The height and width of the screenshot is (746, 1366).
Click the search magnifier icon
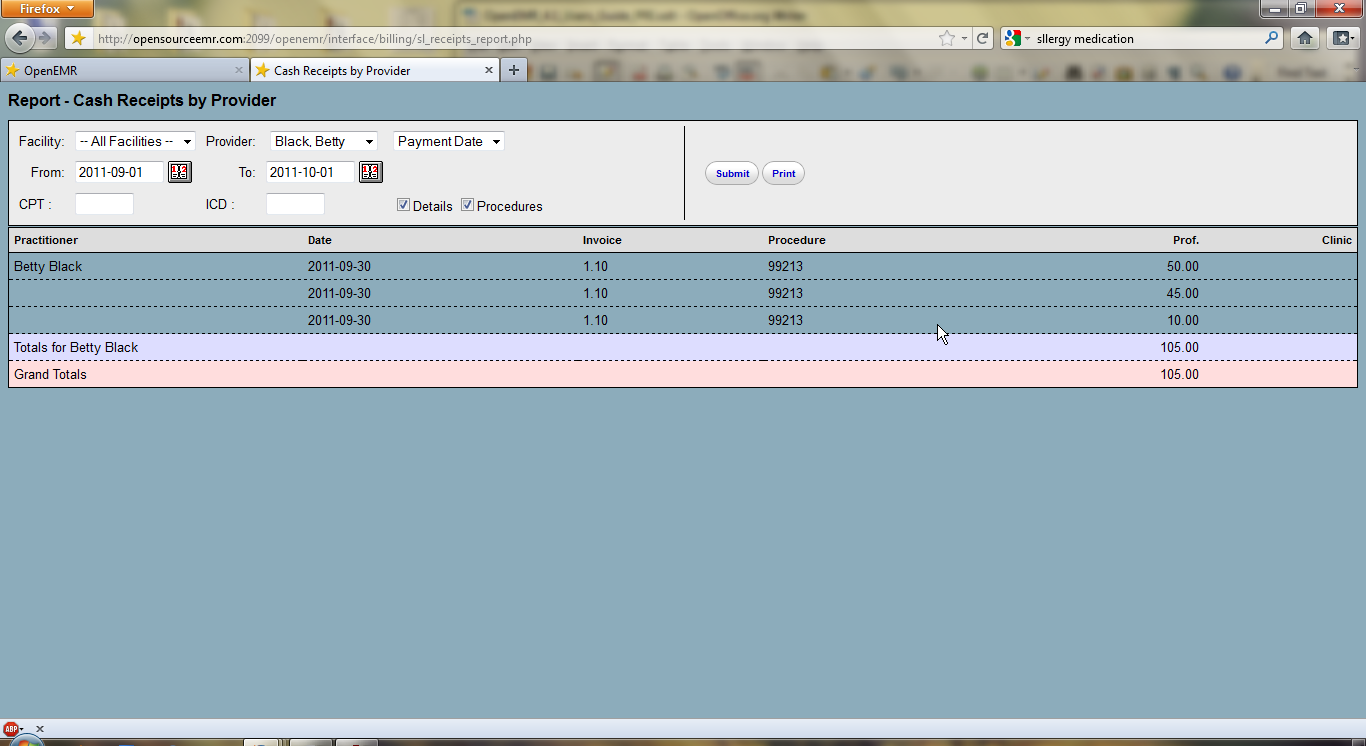[x=1271, y=39]
